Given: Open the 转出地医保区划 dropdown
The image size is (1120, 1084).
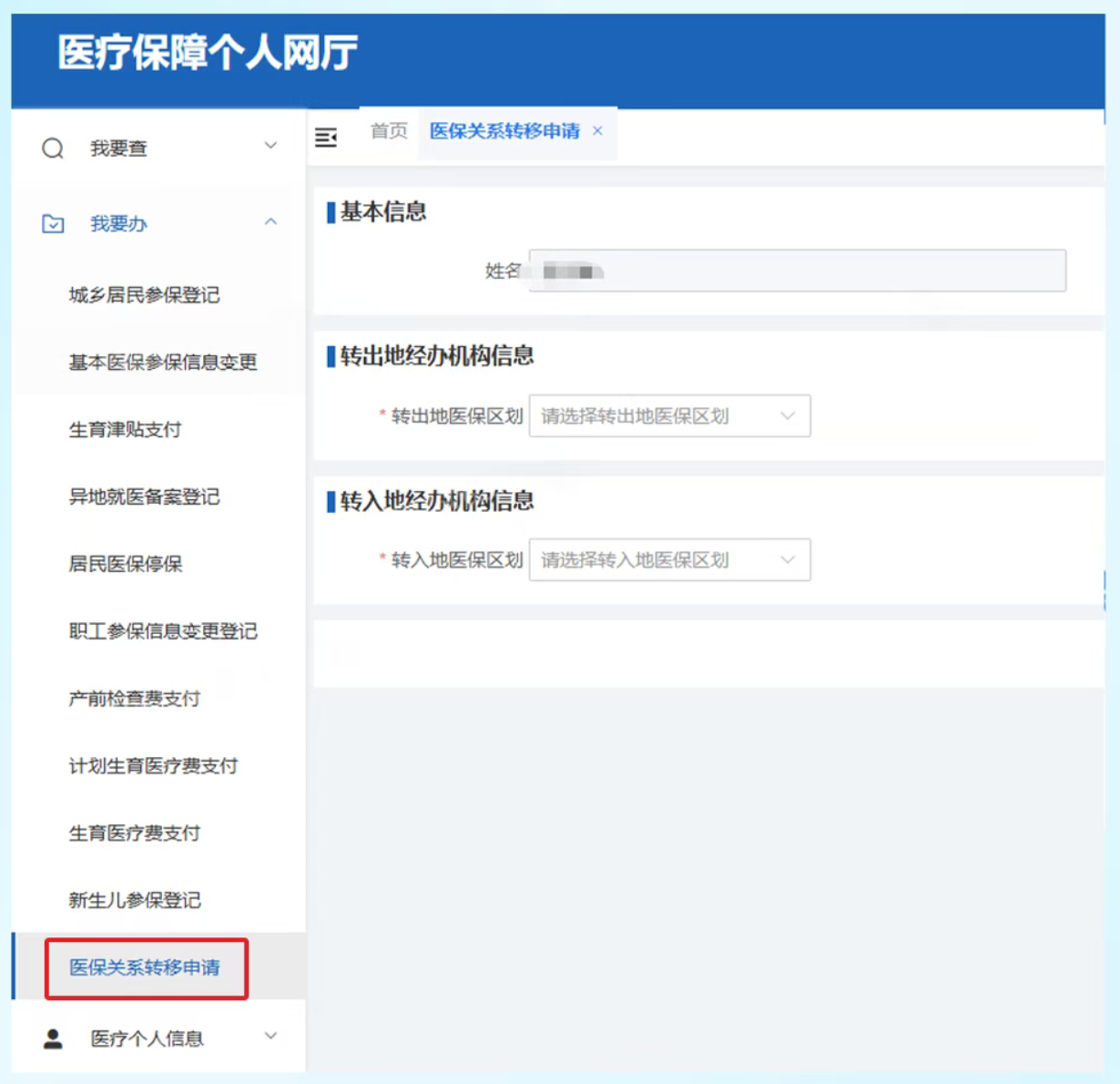Looking at the screenshot, I should [x=669, y=416].
